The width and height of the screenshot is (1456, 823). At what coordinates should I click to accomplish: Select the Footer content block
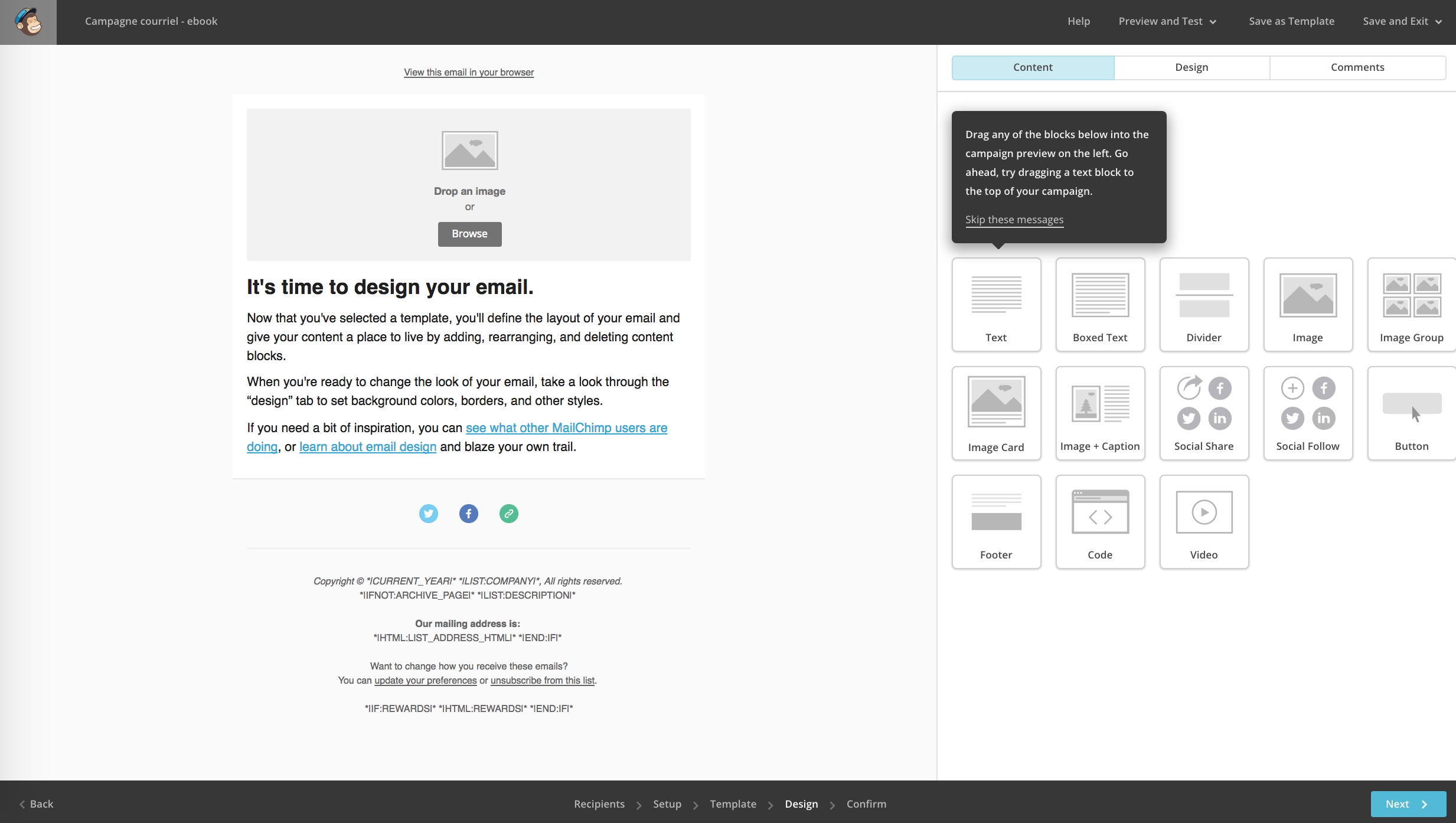coord(996,522)
